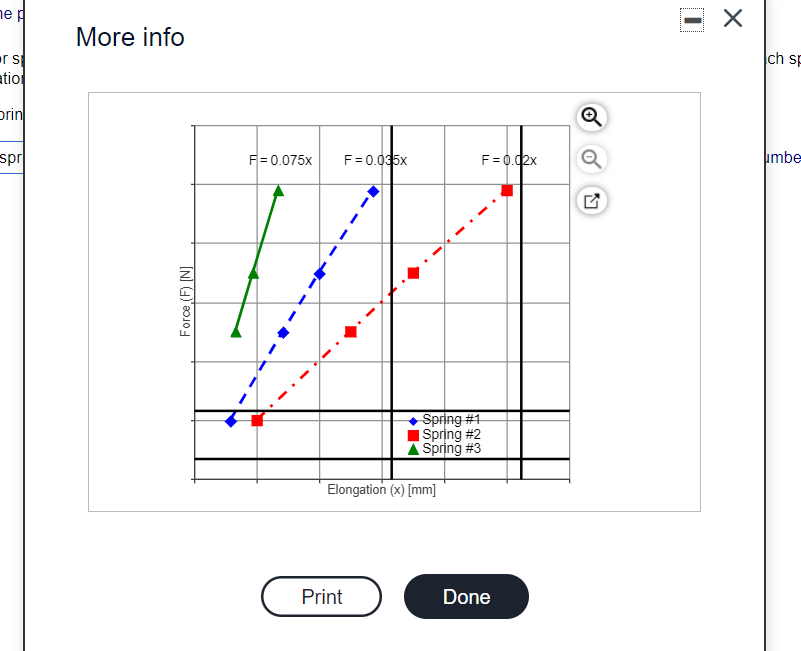This screenshot has width=801, height=651.
Task: Click the Print button
Action: click(321, 596)
